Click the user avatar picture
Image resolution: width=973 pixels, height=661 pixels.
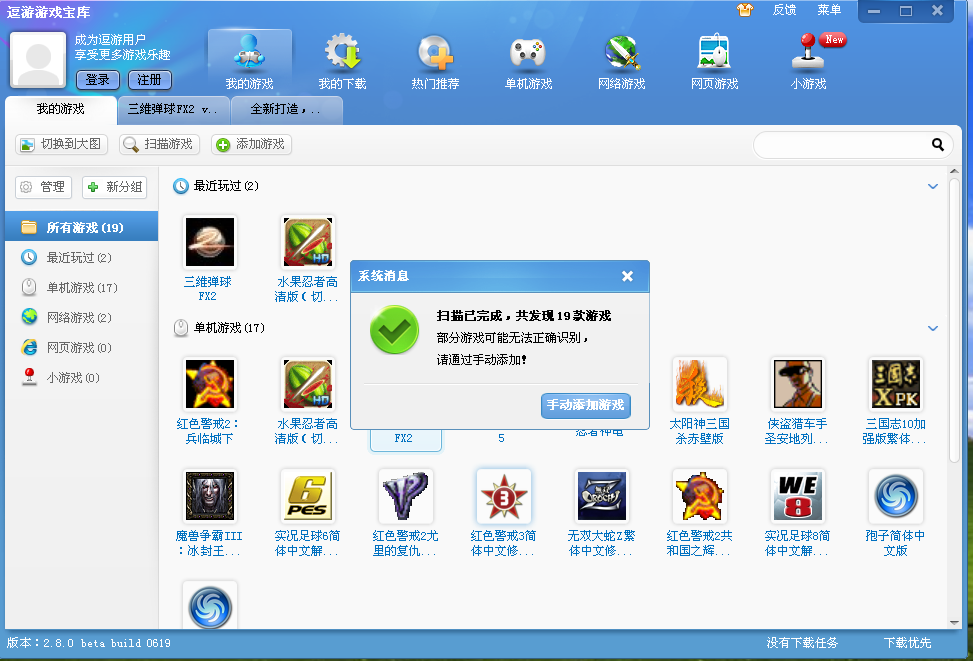(x=38, y=60)
